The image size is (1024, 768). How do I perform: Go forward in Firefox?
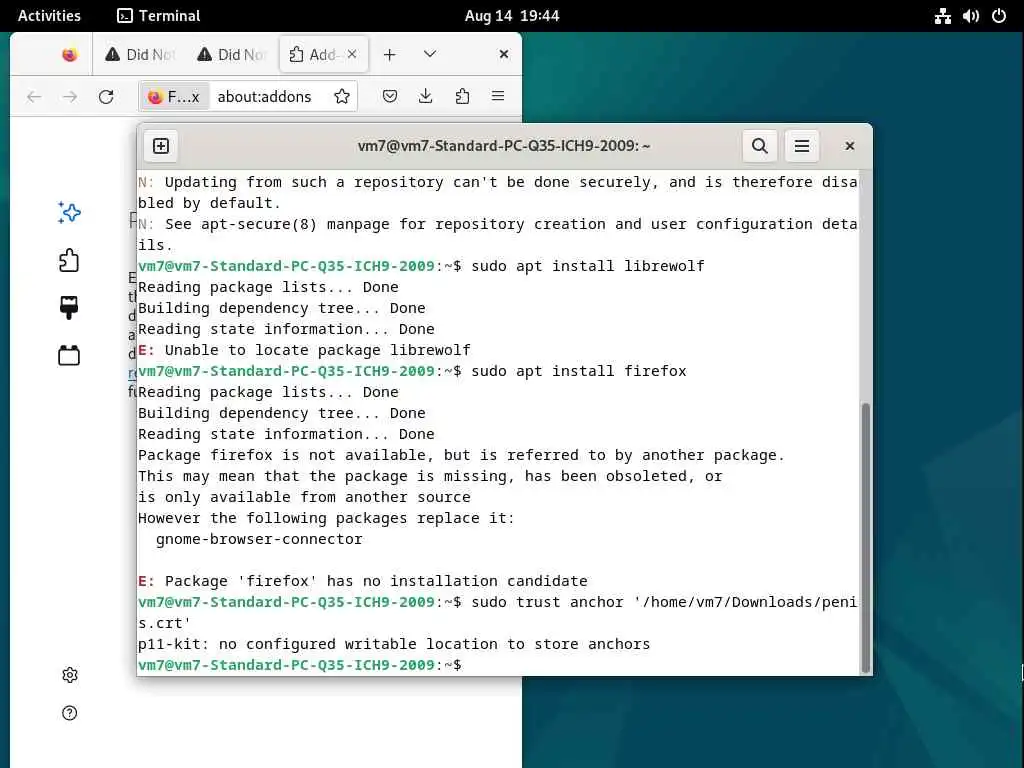pyautogui.click(x=70, y=97)
